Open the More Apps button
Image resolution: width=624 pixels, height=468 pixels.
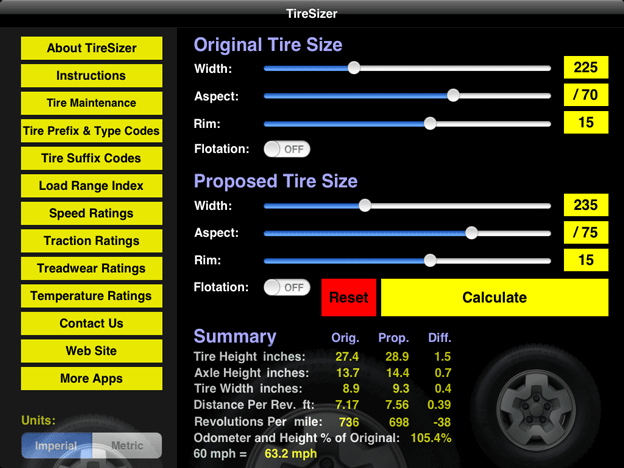[91, 378]
